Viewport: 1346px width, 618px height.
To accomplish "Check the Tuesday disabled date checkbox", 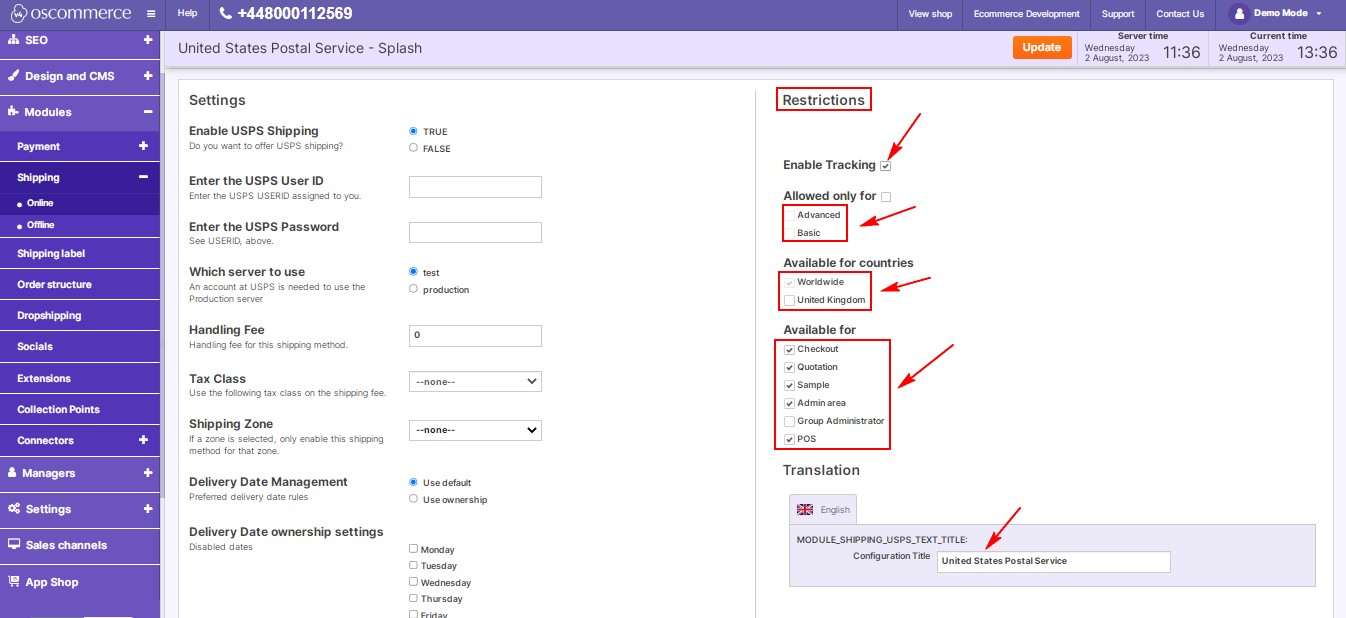I will [414, 565].
